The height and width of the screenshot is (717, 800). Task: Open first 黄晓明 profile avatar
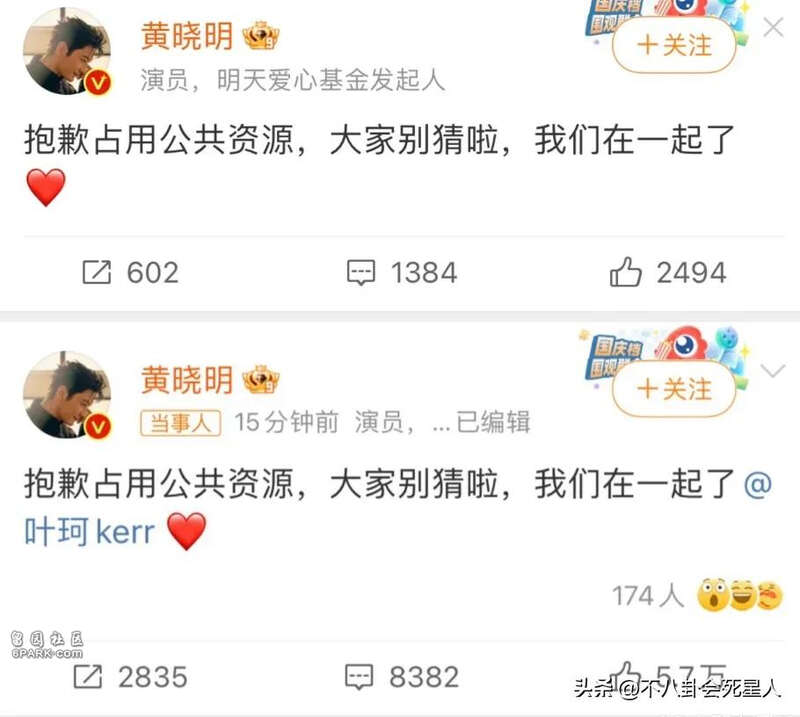coord(67,52)
